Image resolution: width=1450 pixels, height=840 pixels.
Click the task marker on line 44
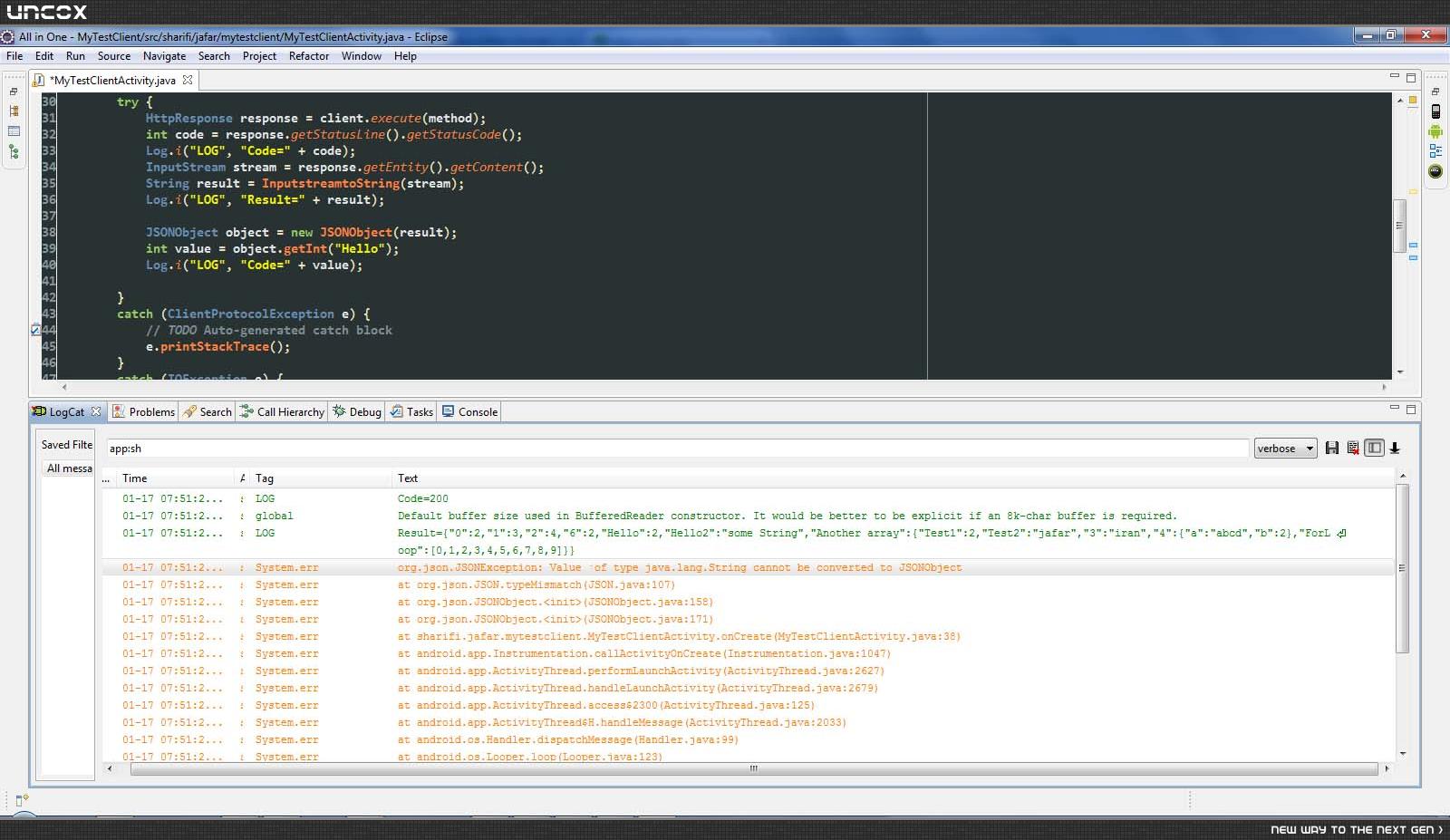coord(35,330)
